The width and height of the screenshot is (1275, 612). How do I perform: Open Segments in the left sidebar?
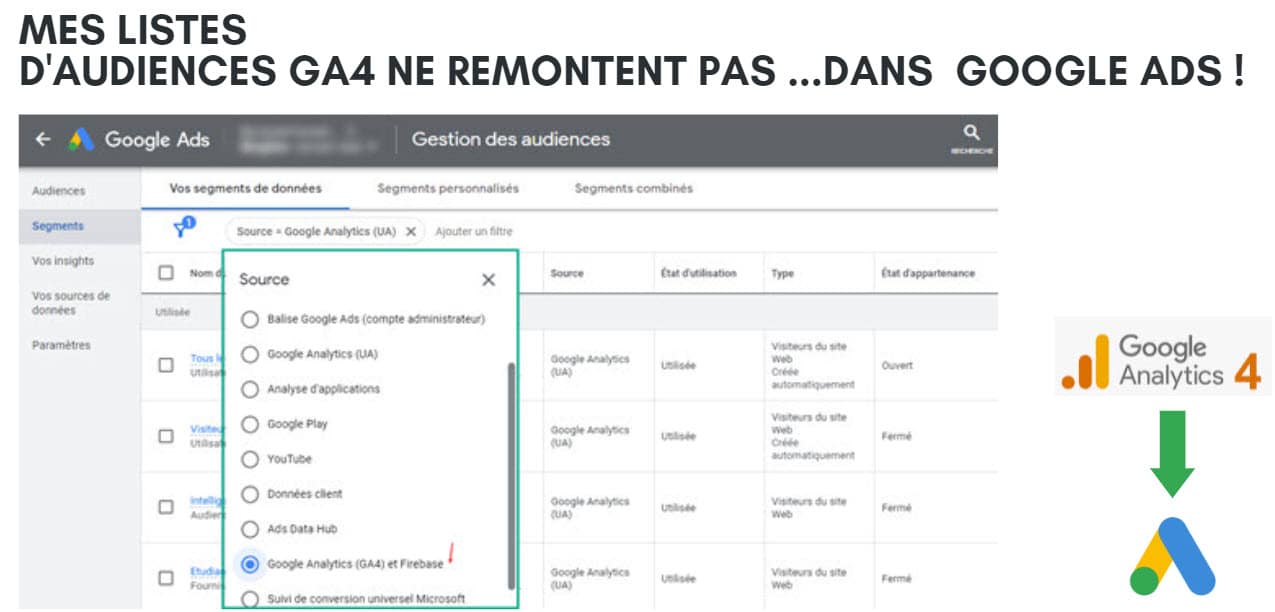(x=59, y=226)
